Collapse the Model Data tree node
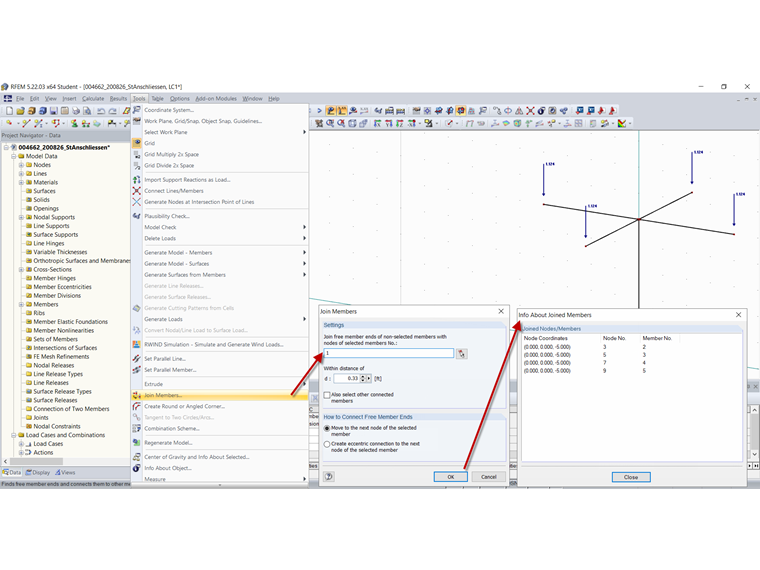 click(14, 157)
